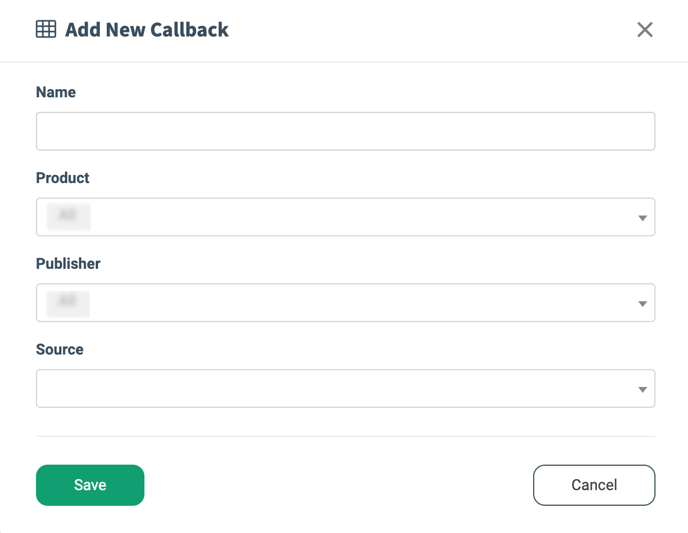Click the Product dropdown arrow
Screen dimensions: 688x533
pos(642,218)
